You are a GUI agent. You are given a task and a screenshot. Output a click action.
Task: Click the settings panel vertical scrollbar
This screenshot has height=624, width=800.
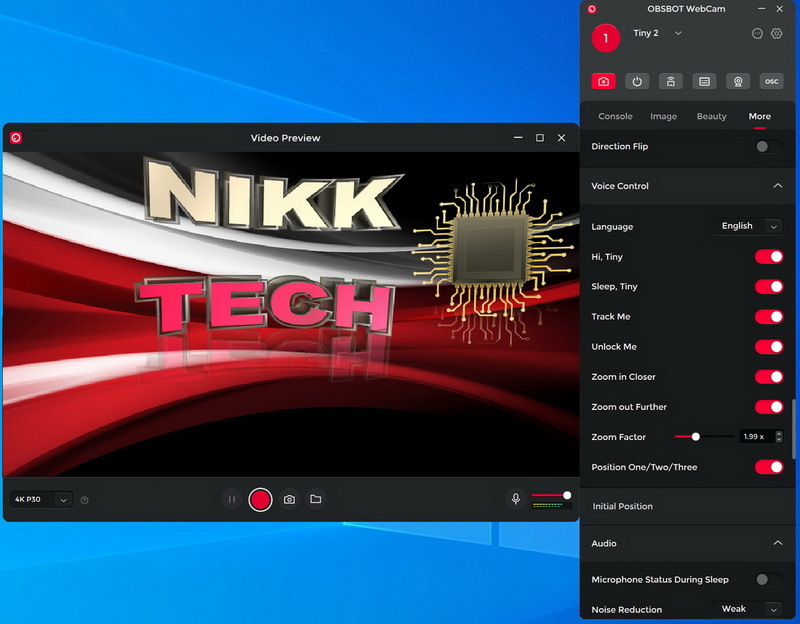coord(793,429)
